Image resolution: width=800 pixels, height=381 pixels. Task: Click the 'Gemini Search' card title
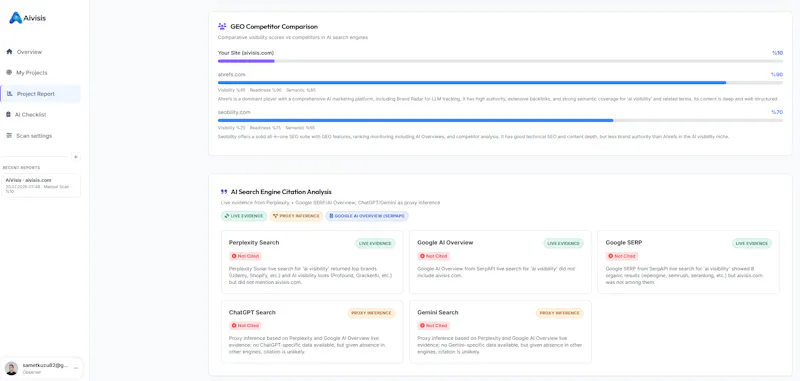(438, 312)
